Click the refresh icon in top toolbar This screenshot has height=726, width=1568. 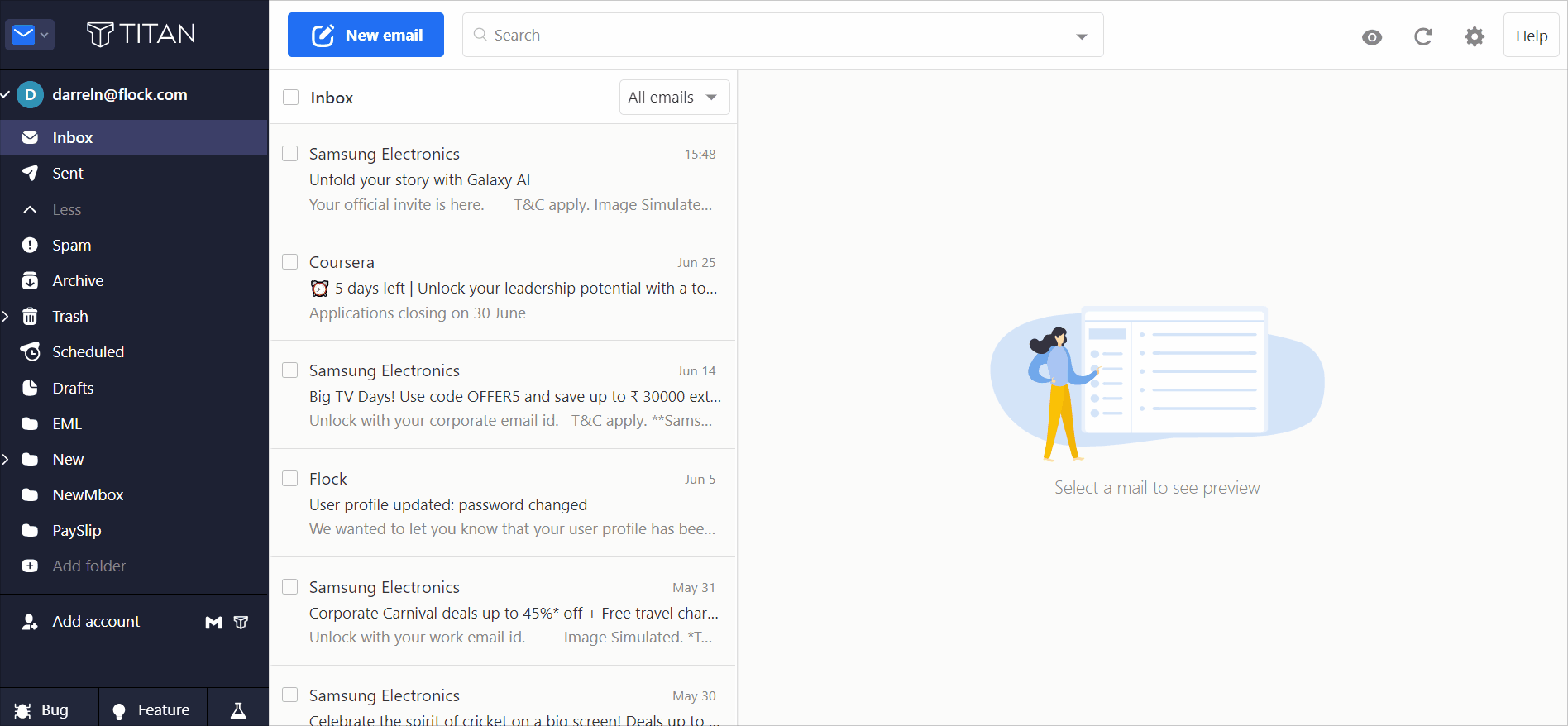coord(1422,36)
